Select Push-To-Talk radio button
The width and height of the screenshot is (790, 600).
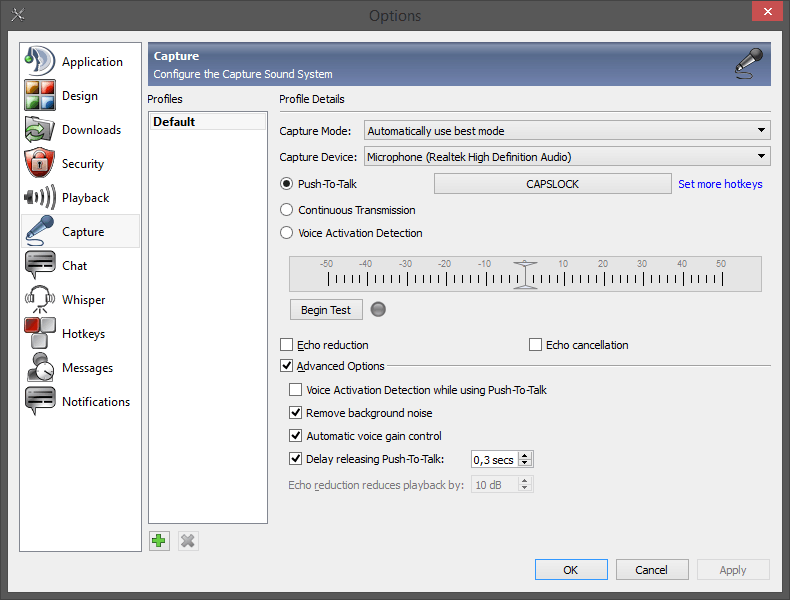point(286,184)
